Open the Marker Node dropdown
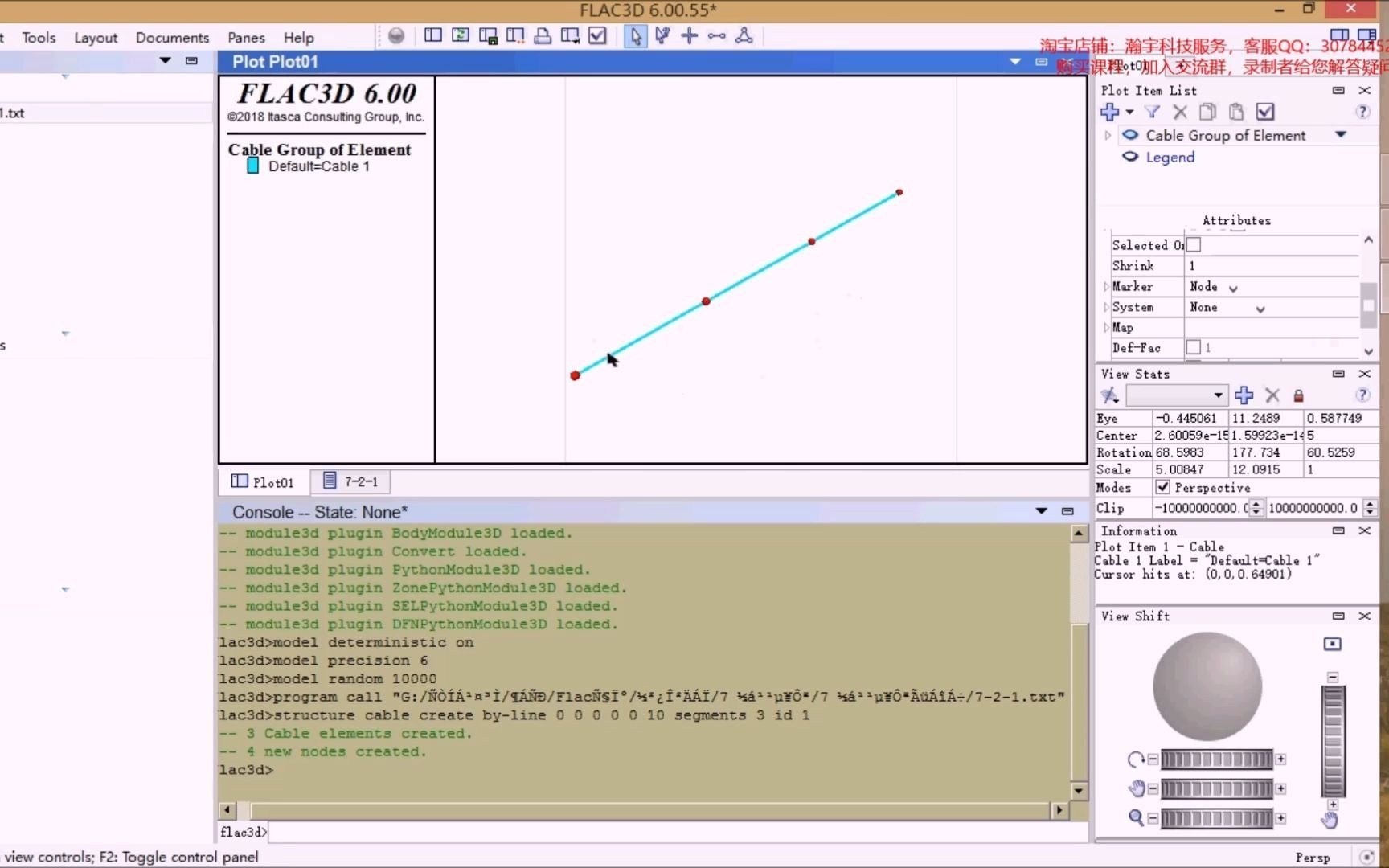This screenshot has width=1389, height=868. point(1234,288)
